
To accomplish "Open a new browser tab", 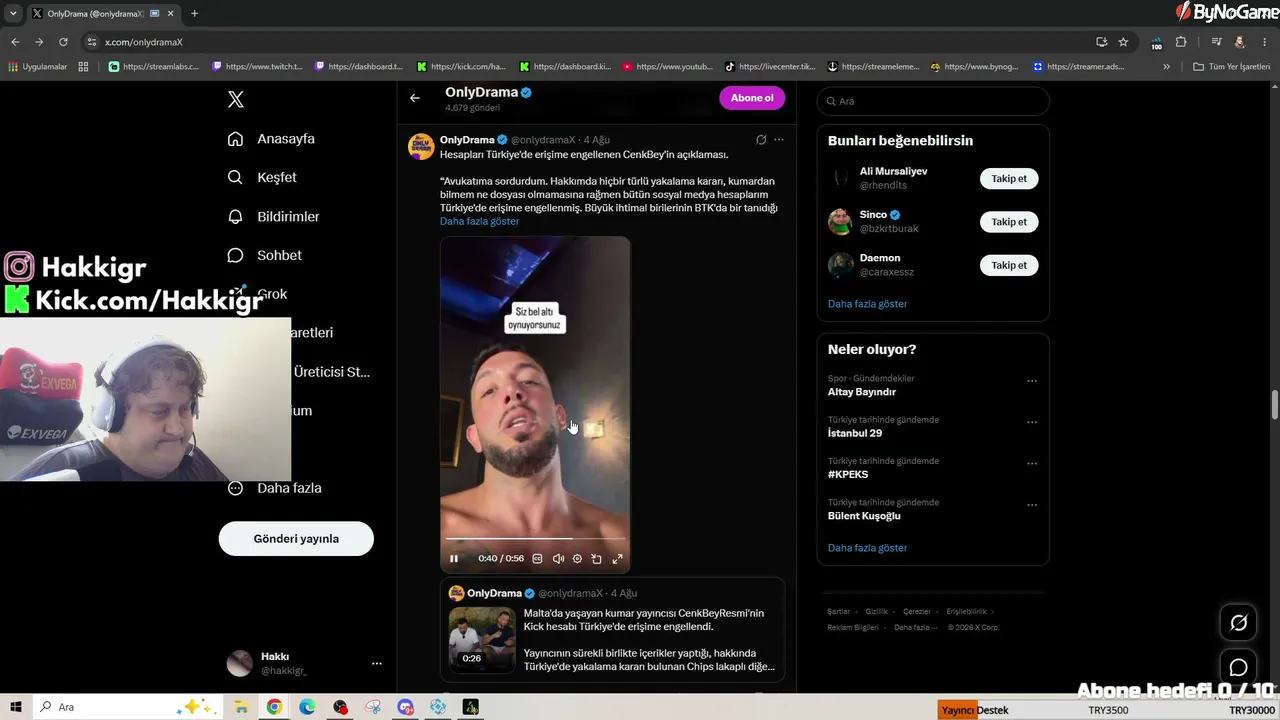I will pos(194,14).
